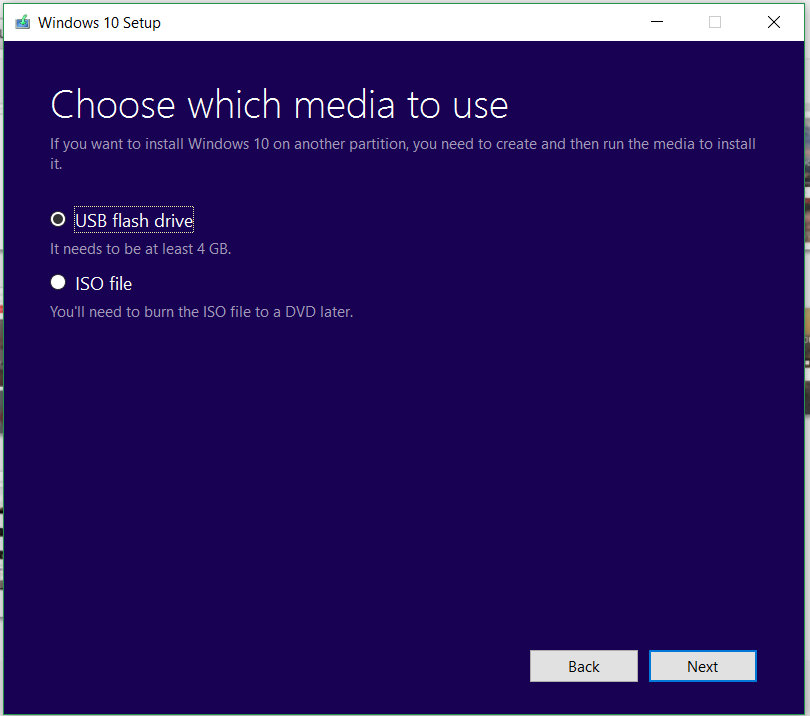Click 'It needs to be at least 4 GB.' text
Screen dimensions: 810x716
point(141,249)
